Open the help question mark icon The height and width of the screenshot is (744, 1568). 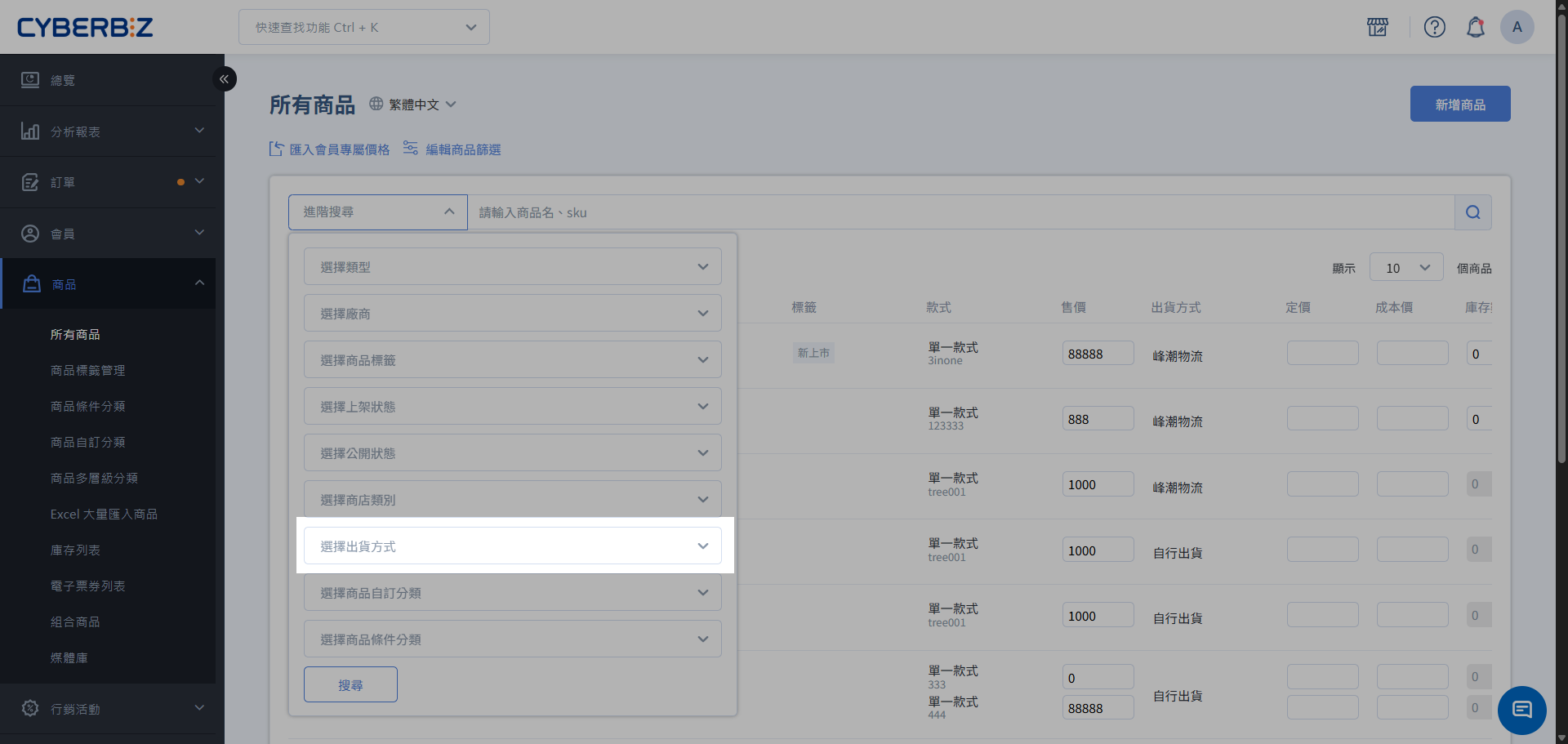click(1435, 27)
